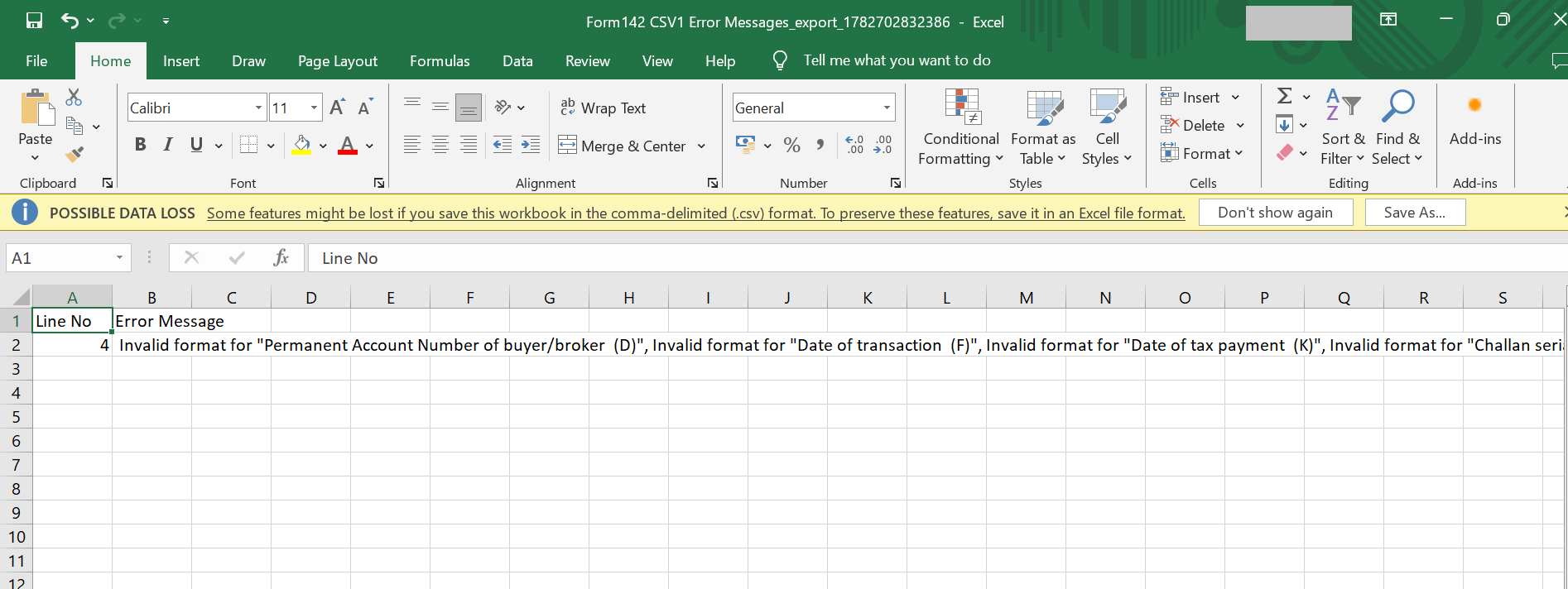Click Don't show again button

(x=1275, y=213)
